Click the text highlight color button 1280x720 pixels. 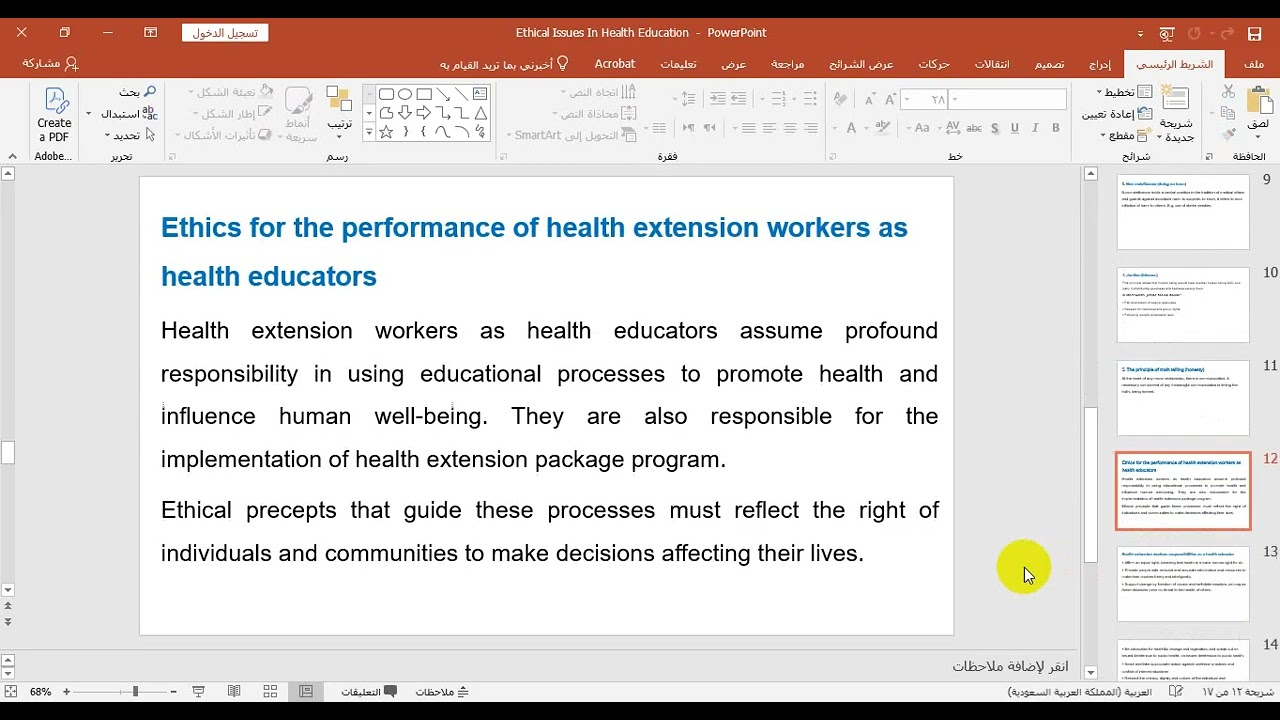click(883, 128)
